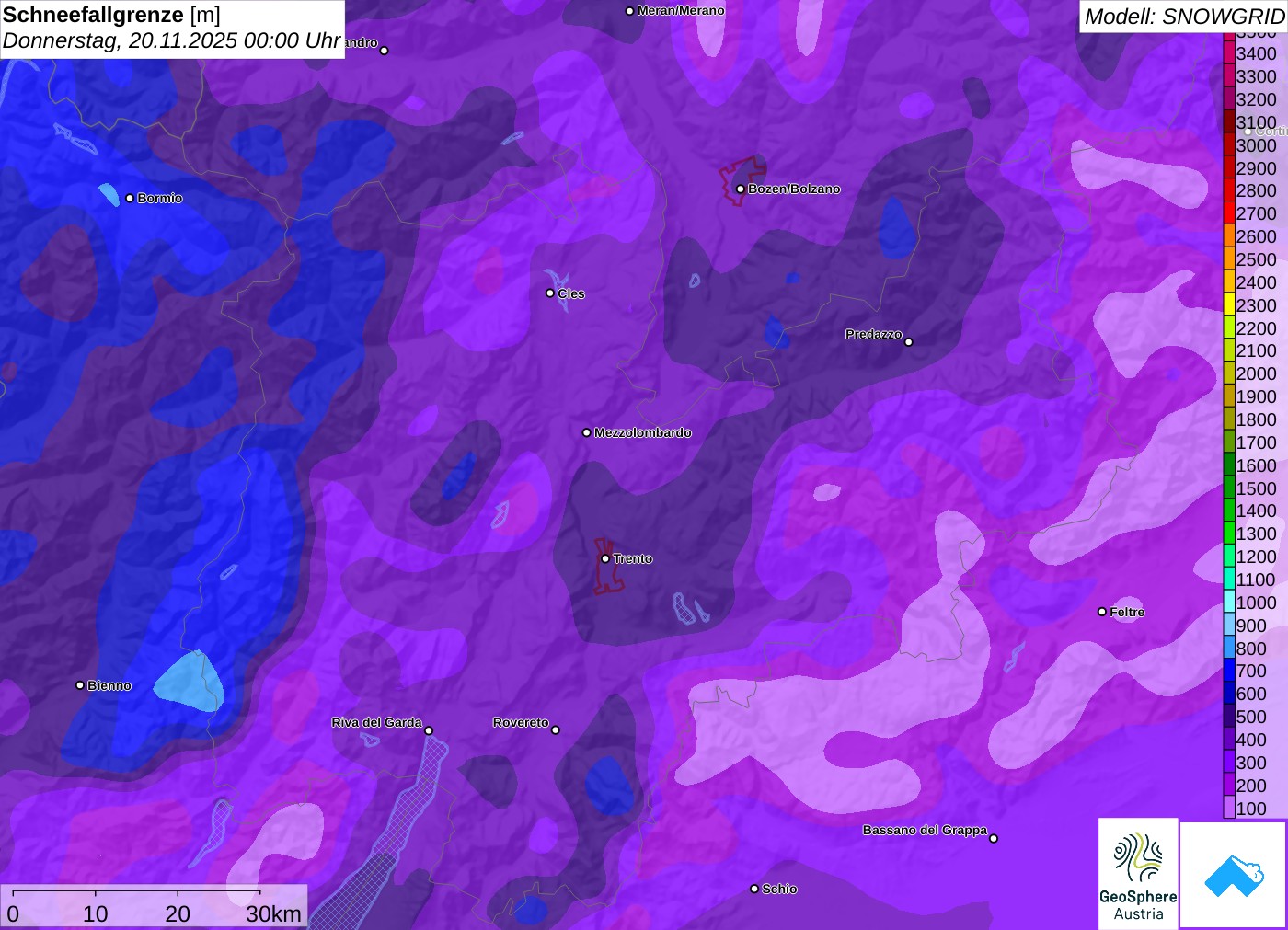Click the Bozen/Bolzano city marker
The height and width of the screenshot is (930, 1288).
[740, 189]
